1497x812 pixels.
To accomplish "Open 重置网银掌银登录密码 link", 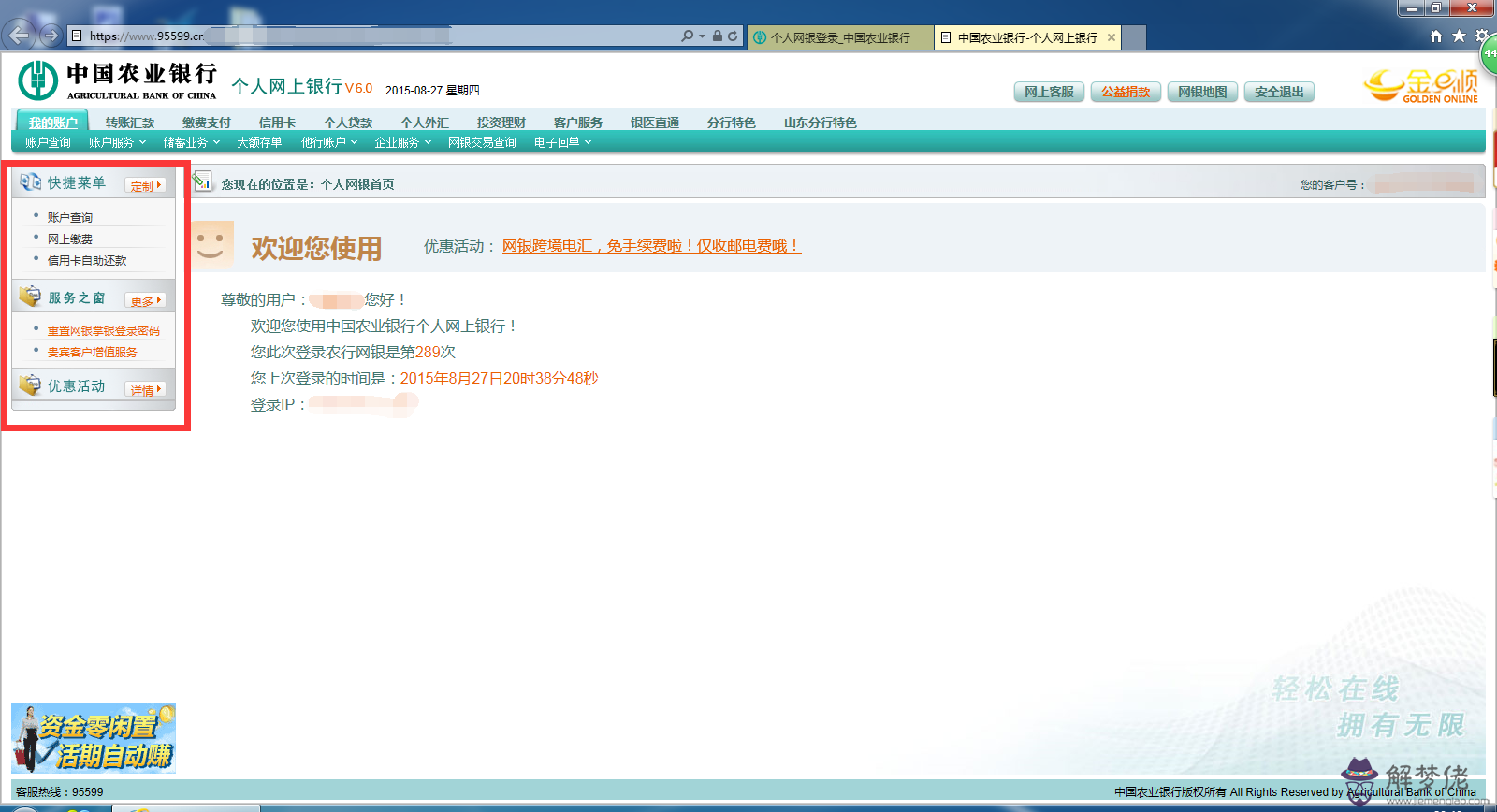I will [104, 330].
